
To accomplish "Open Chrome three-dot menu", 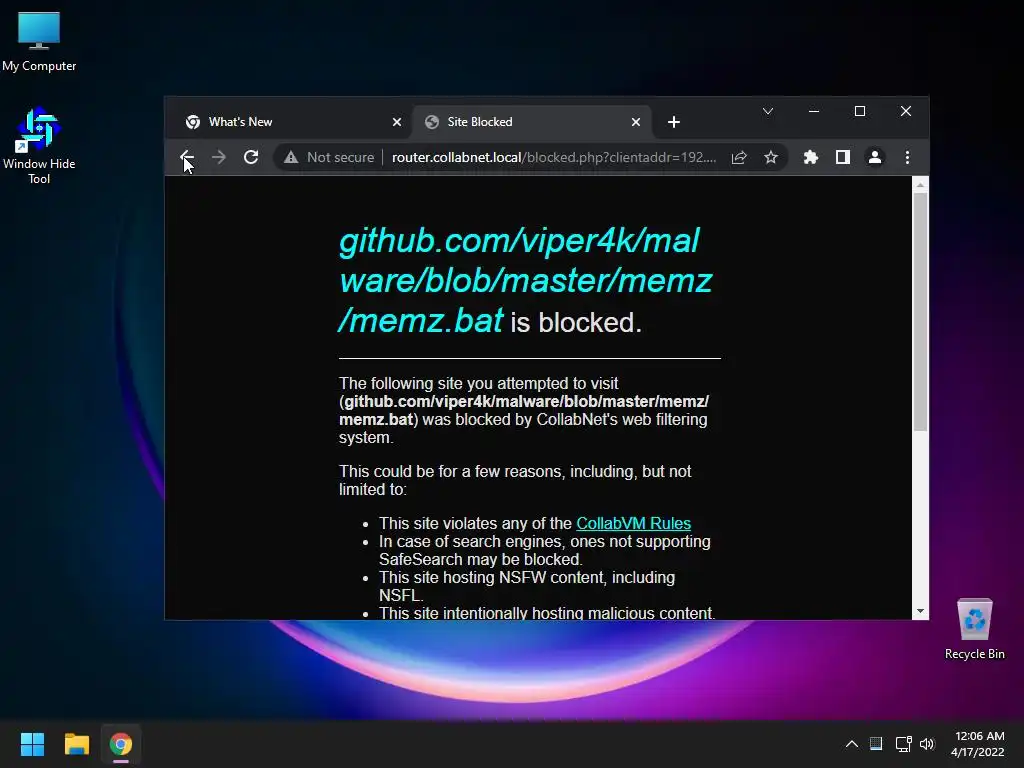I will pos(907,157).
